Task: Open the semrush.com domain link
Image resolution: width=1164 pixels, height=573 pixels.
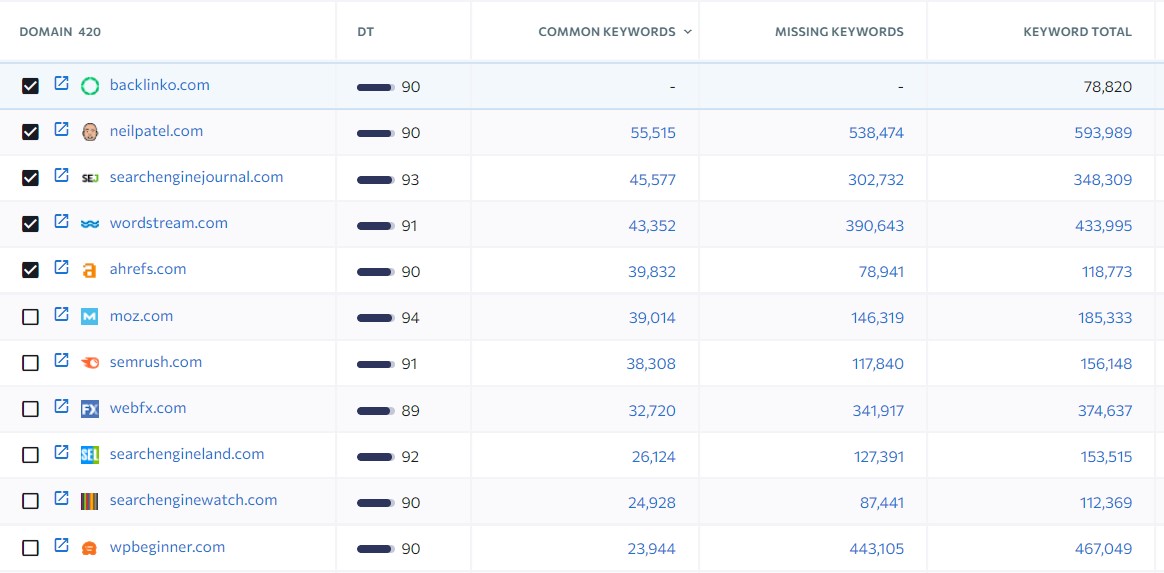Action: click(156, 361)
